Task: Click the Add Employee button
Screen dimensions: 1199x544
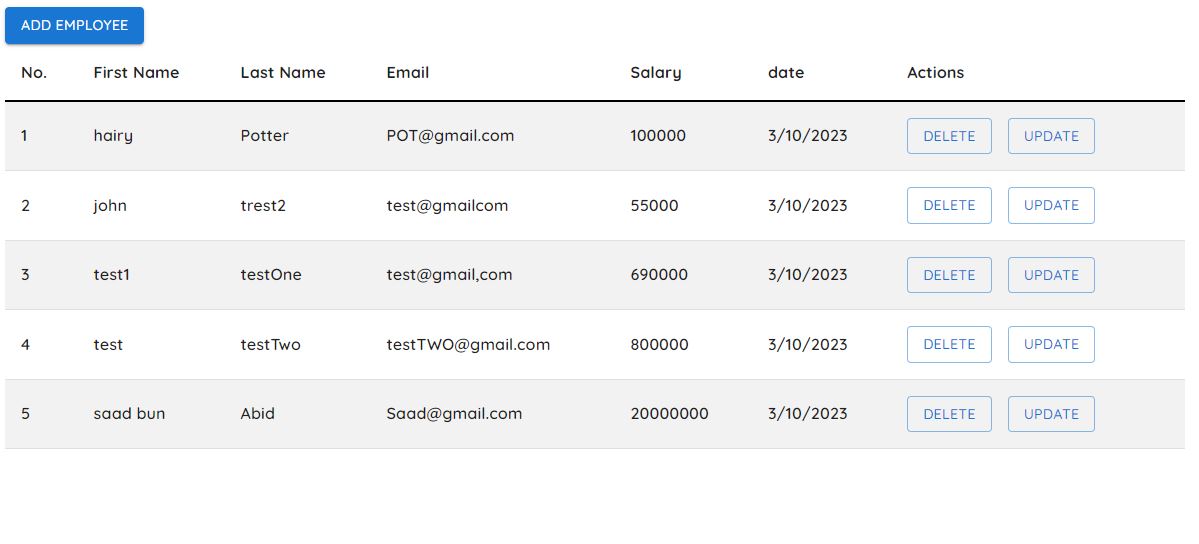Action: point(74,25)
